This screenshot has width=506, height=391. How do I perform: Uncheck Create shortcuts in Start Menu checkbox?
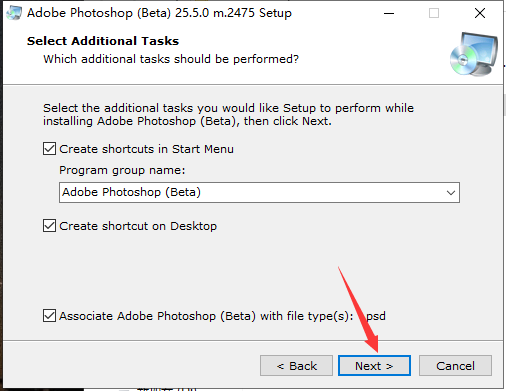click(49, 149)
